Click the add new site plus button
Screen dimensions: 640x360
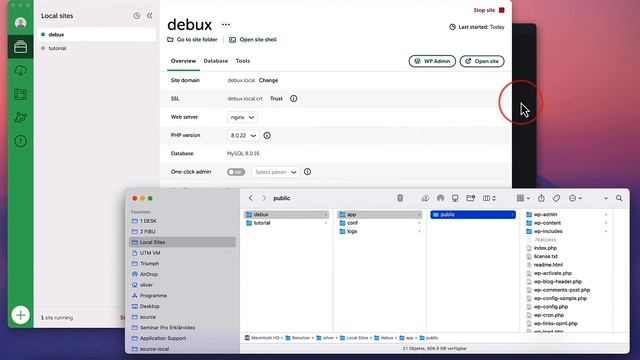pos(20,315)
